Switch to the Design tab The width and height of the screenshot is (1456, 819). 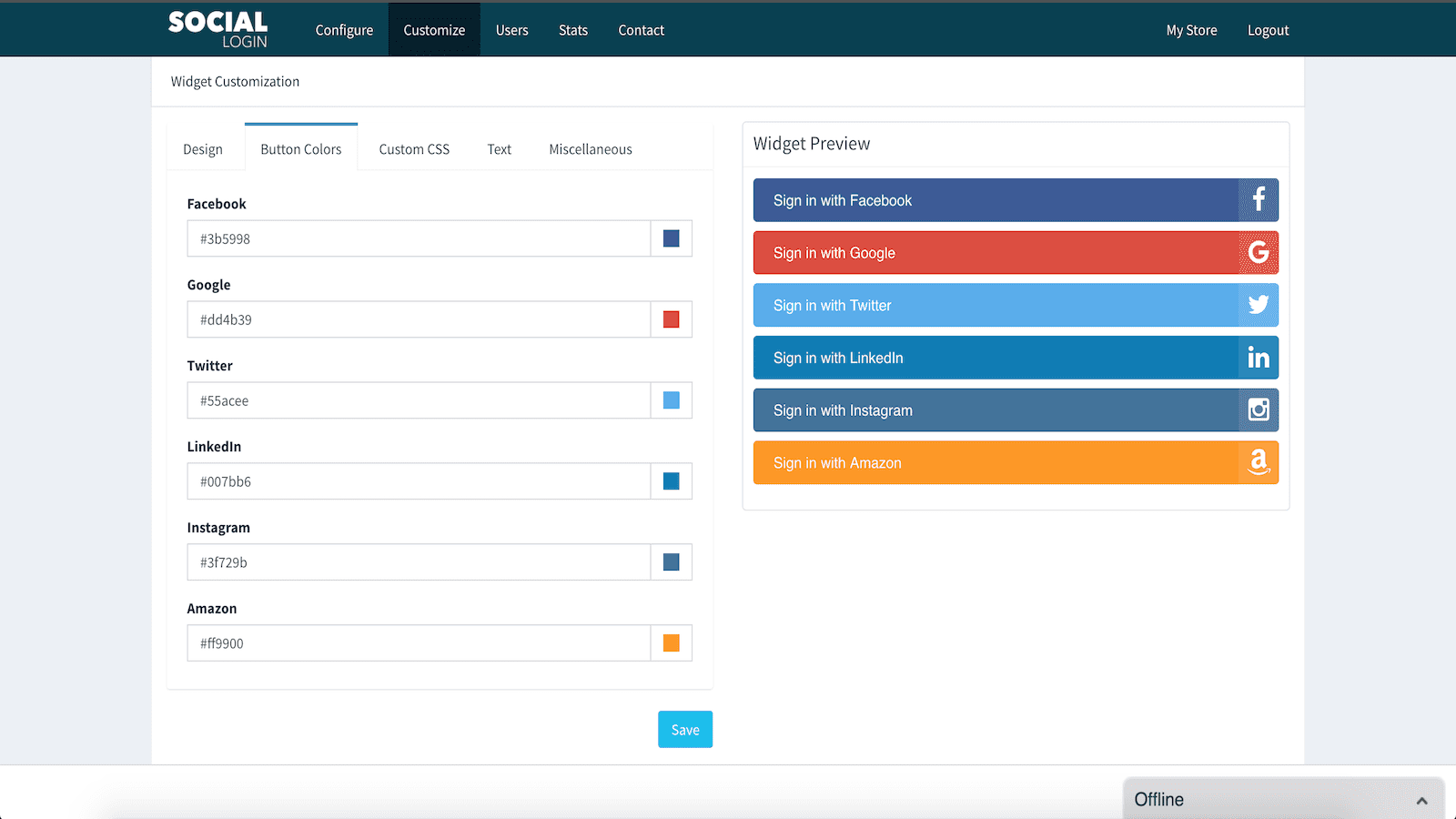pyautogui.click(x=203, y=149)
